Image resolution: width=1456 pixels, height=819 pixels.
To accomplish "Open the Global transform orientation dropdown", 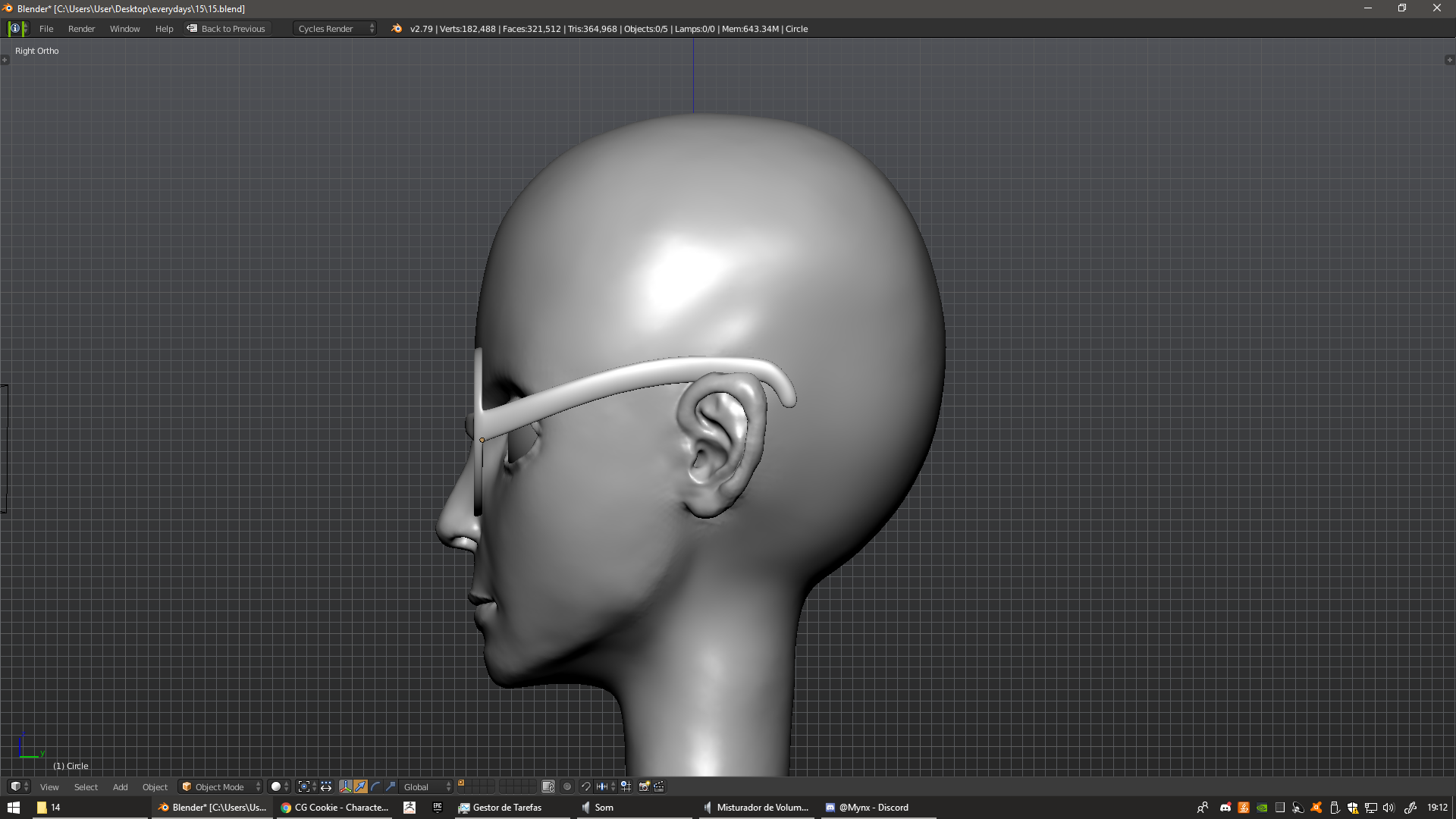I will tap(426, 786).
